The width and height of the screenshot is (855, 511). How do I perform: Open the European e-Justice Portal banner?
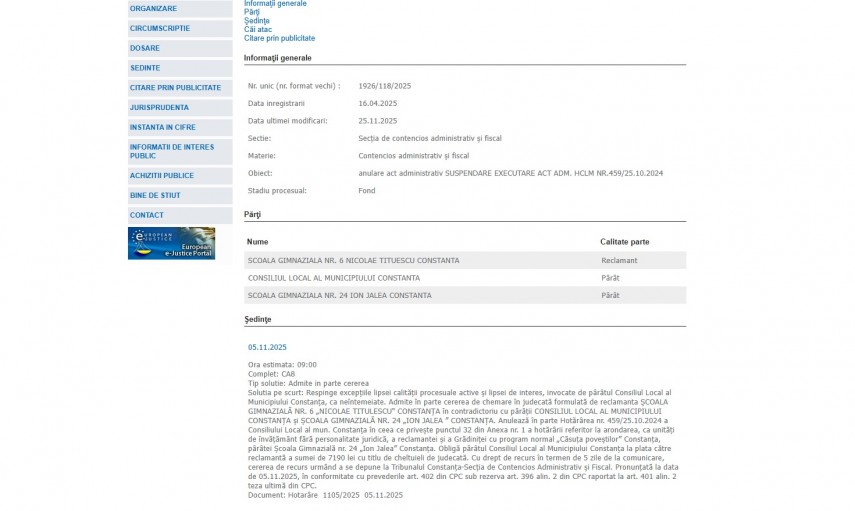pyautogui.click(x=171, y=243)
